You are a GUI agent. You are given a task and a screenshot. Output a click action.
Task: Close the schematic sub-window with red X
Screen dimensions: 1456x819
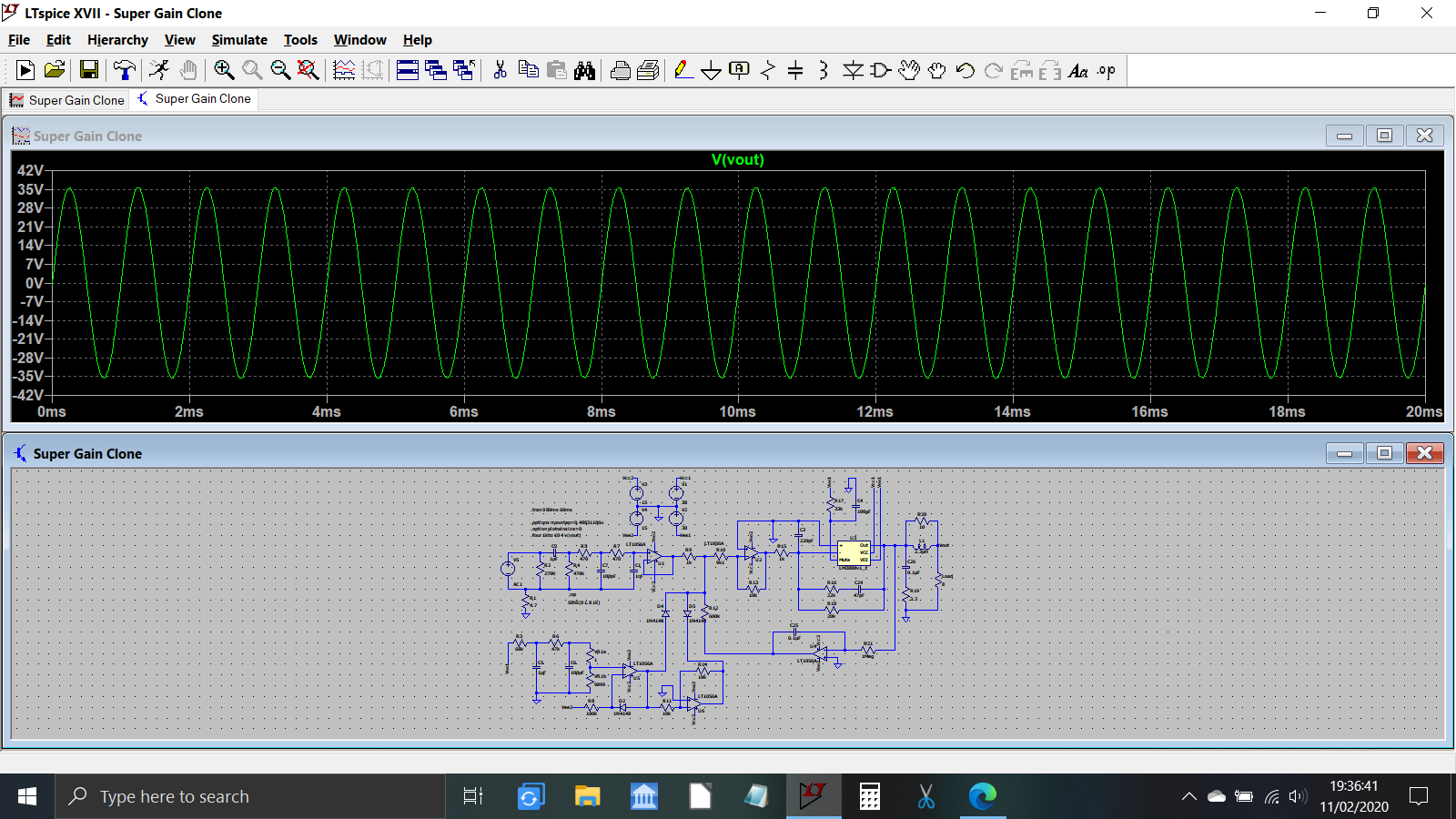pyautogui.click(x=1425, y=453)
